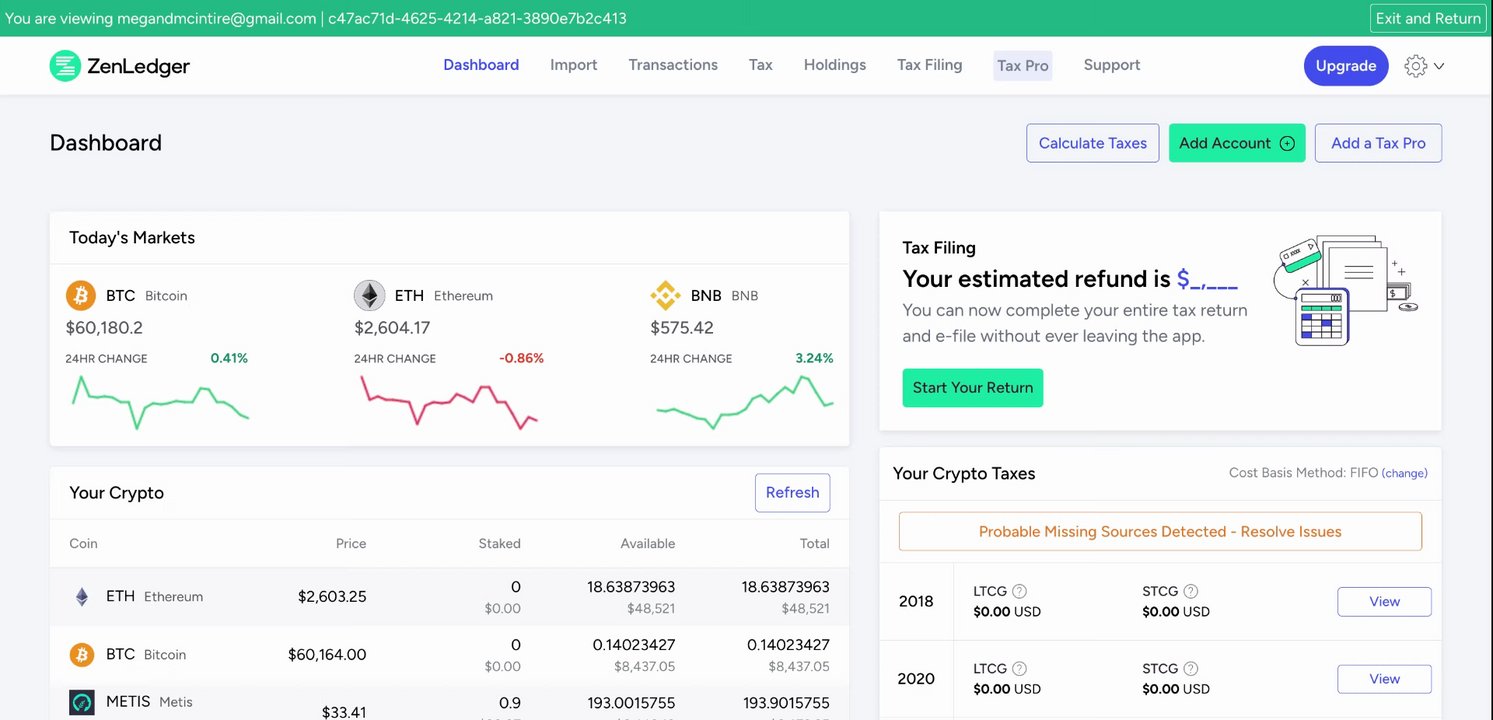View the 2018 crypto taxes

click(1384, 602)
